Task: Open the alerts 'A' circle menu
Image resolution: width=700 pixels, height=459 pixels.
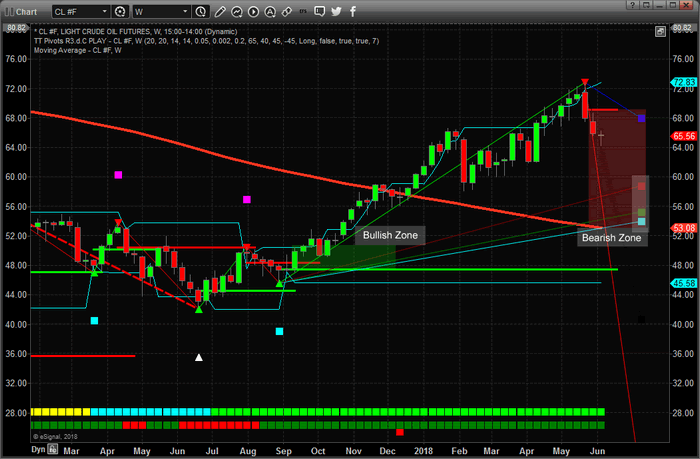Action: pos(270,12)
